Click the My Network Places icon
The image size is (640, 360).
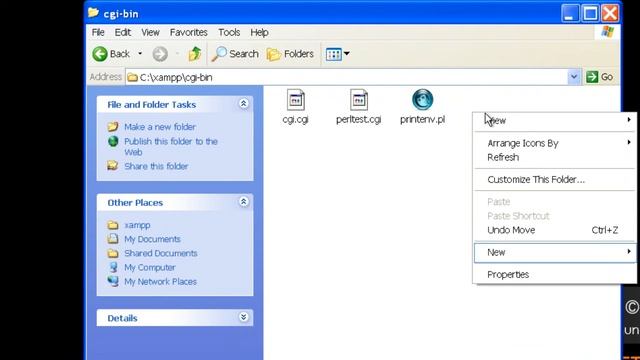point(113,281)
